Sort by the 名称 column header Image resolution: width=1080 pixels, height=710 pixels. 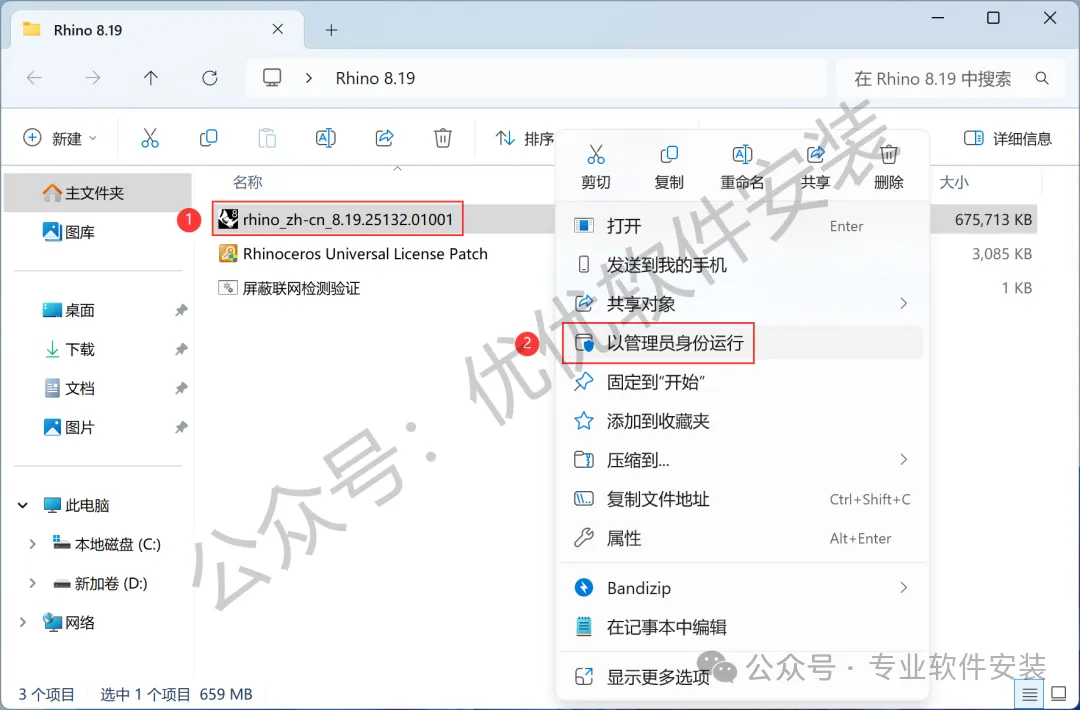248,182
